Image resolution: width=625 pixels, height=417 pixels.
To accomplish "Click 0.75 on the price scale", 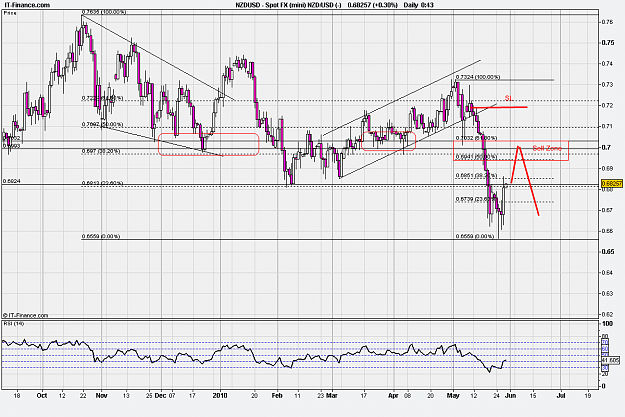I will [607, 43].
